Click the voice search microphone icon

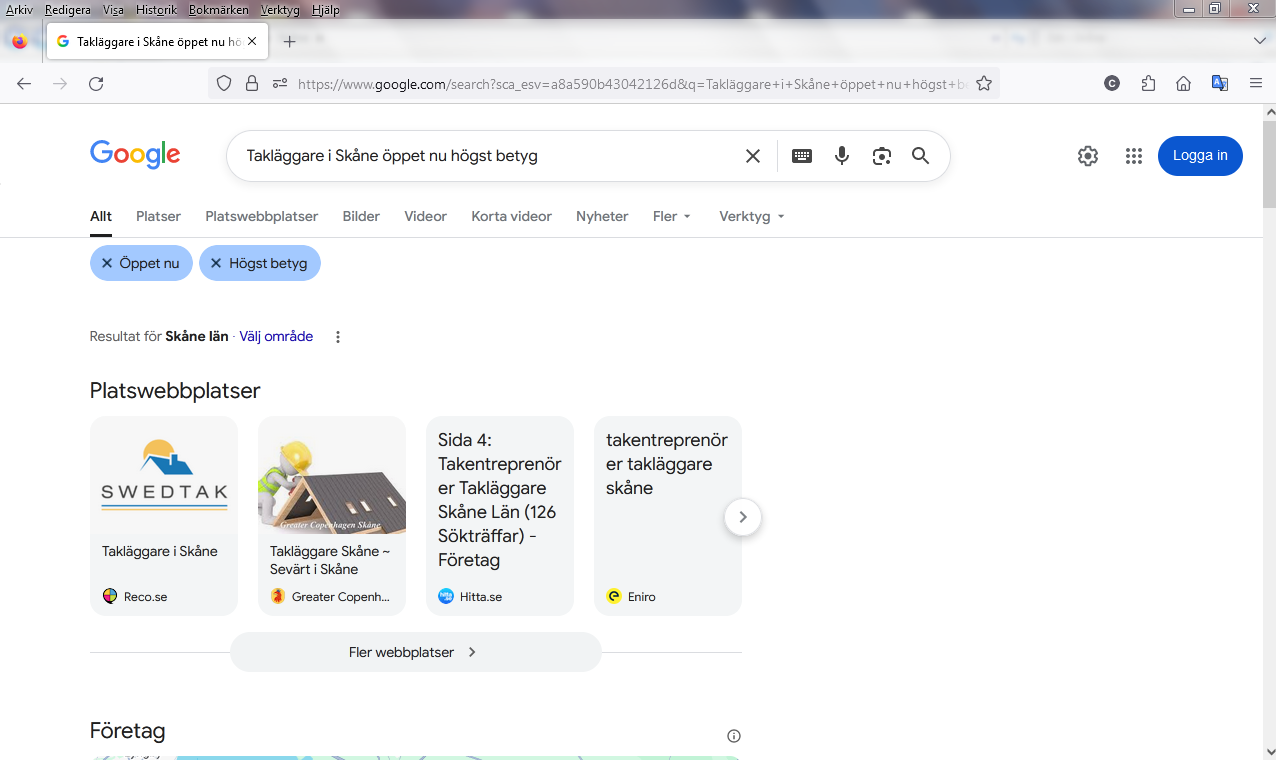pyautogui.click(x=842, y=156)
